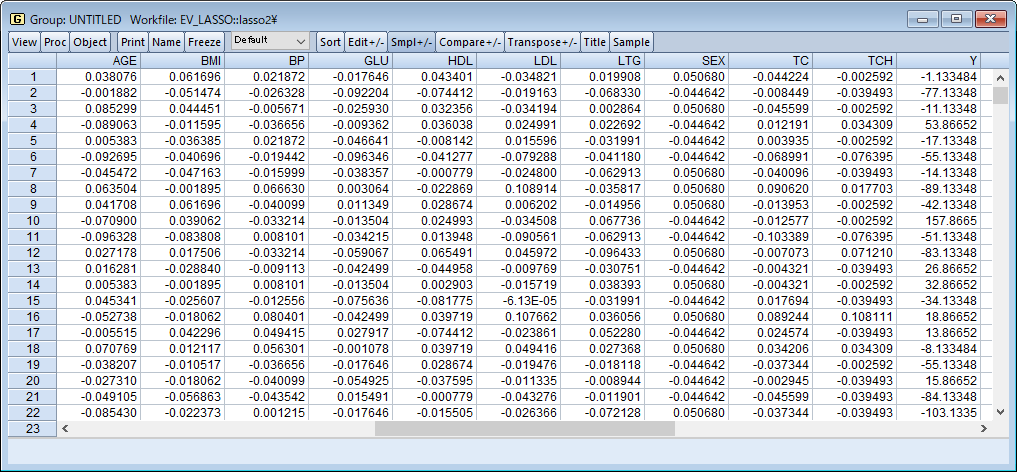
Task: Select the GLU column header
Action: pos(350,61)
